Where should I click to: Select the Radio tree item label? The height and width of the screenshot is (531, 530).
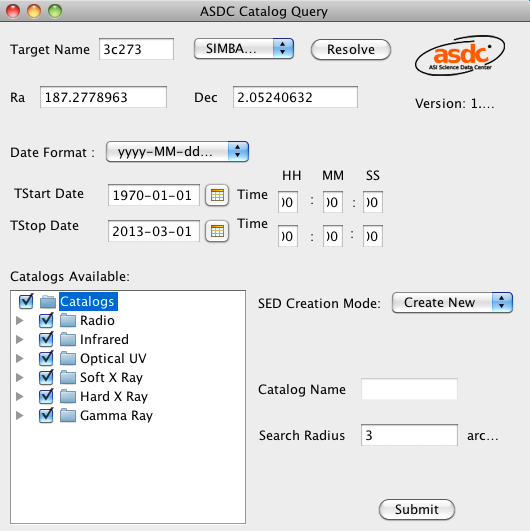pos(97,320)
